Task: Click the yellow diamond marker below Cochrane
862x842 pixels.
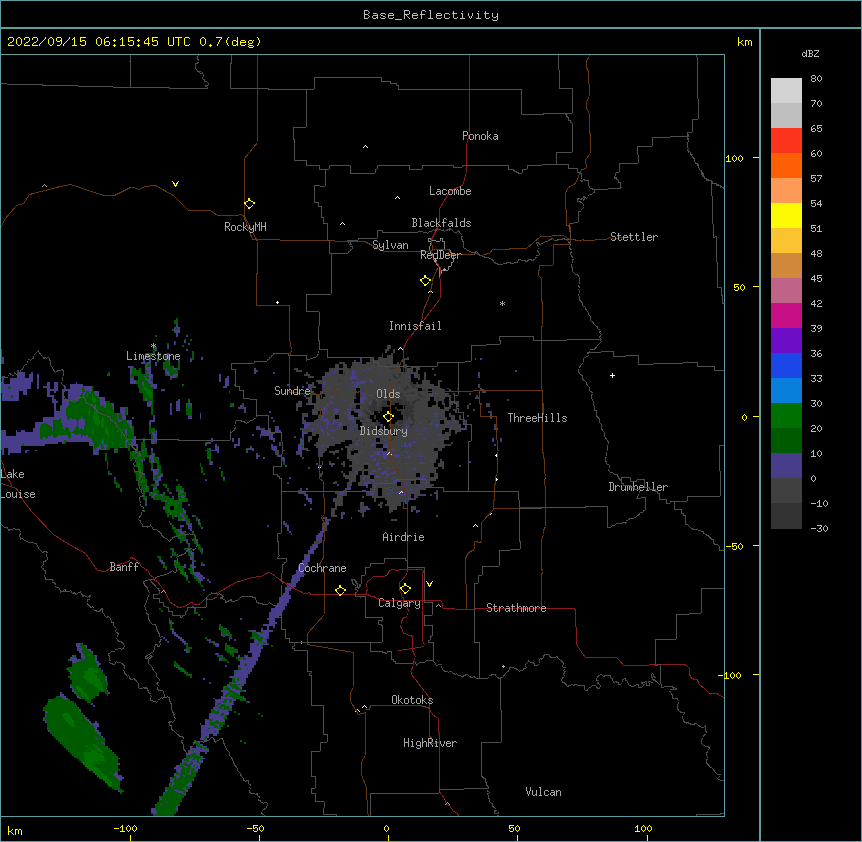Action: pos(340,590)
